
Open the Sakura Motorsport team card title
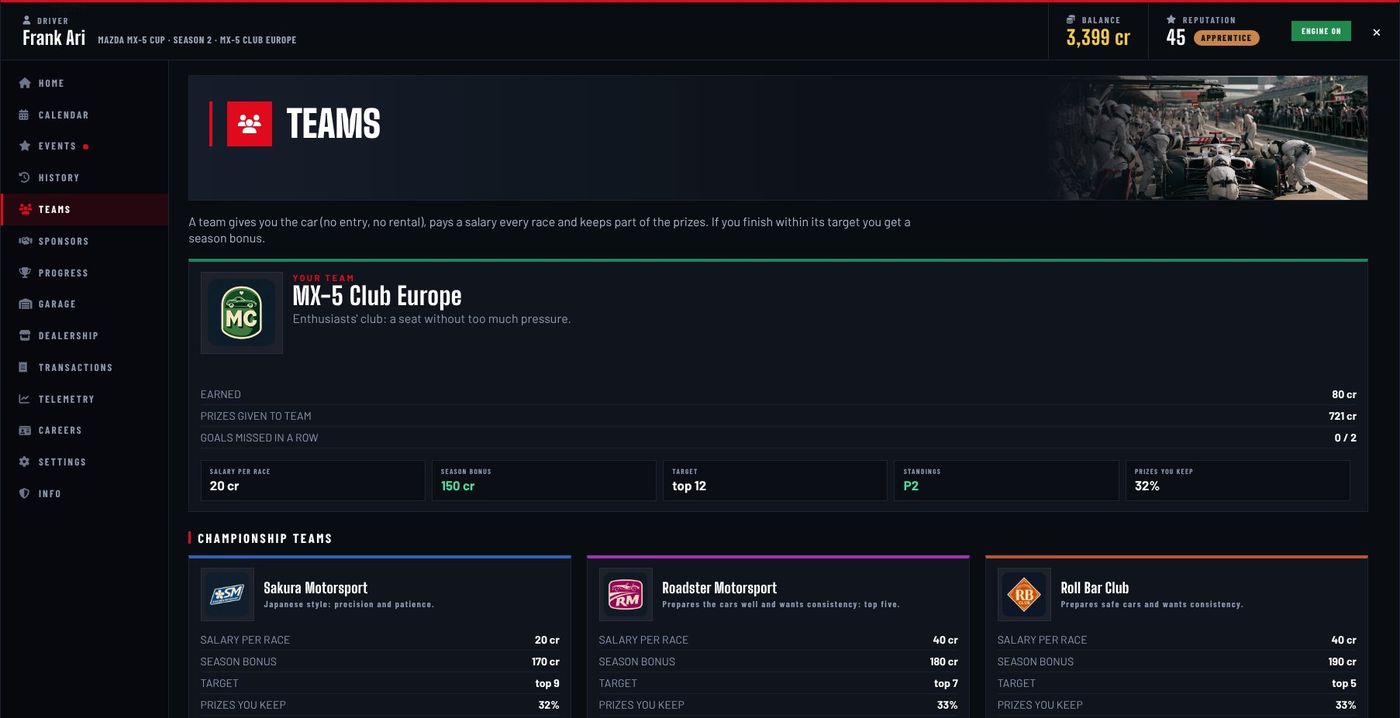[315, 588]
